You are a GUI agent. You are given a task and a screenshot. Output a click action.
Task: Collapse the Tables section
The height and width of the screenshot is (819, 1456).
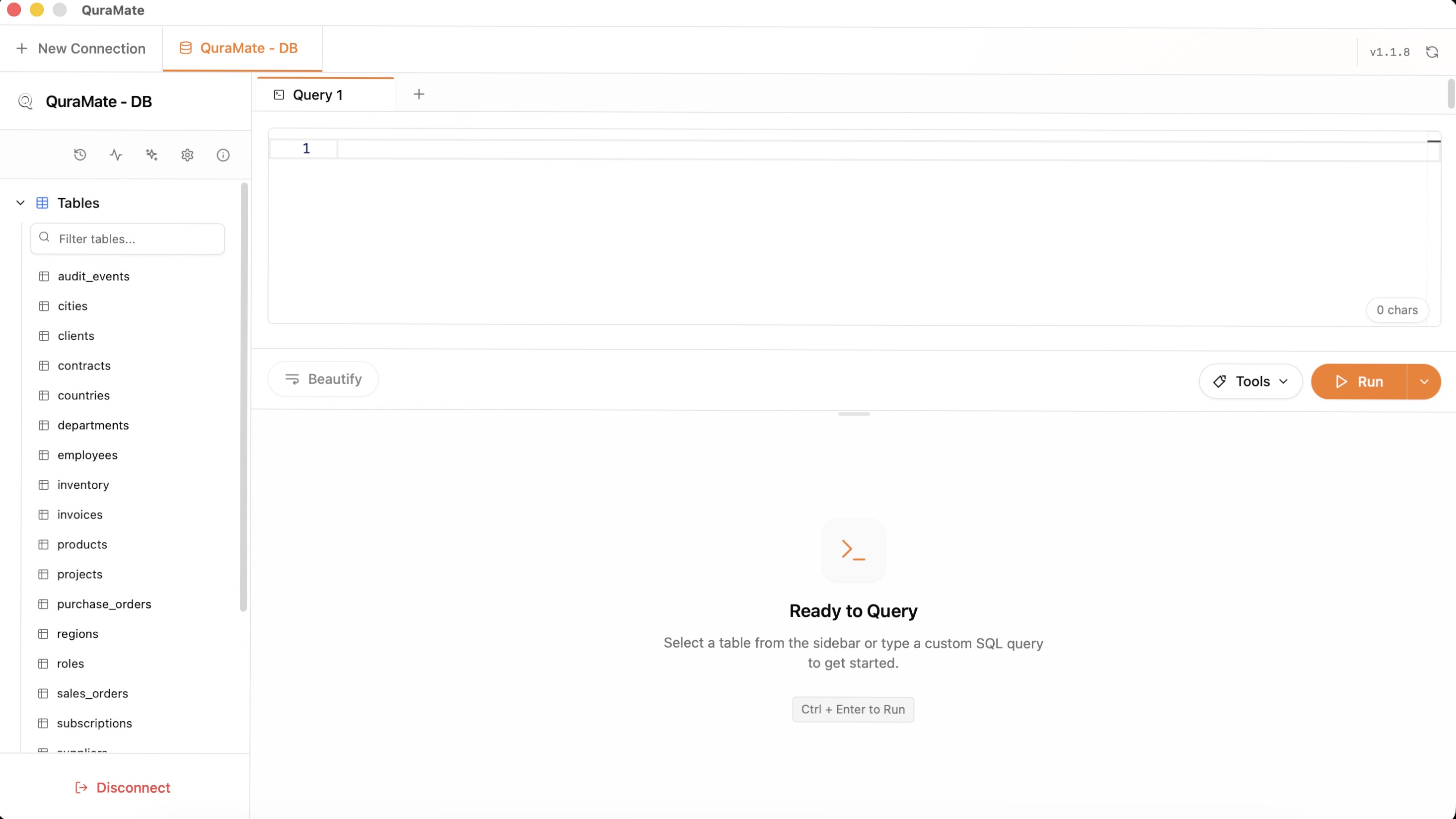[20, 202]
